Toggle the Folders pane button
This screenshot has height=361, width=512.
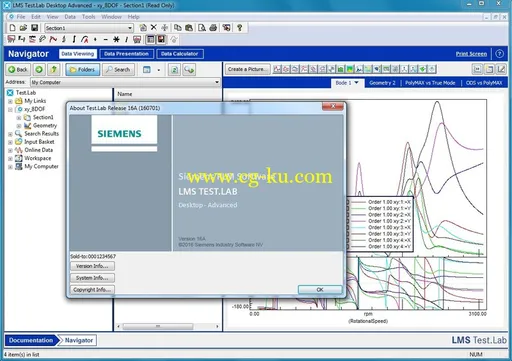82,70
